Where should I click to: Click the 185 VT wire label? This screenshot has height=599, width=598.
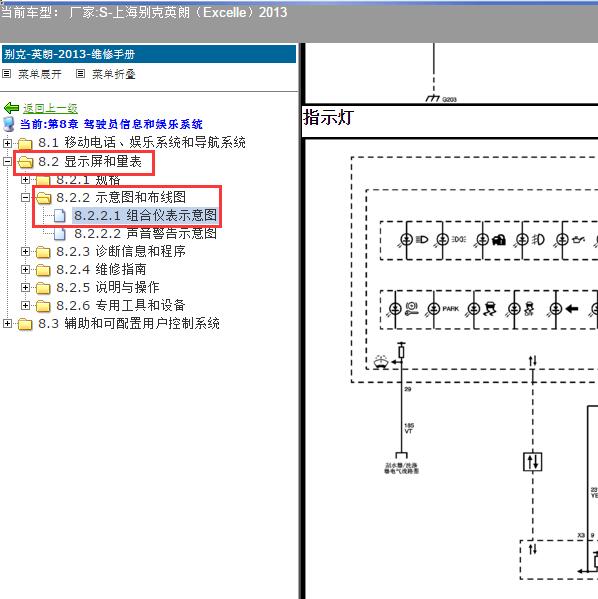pos(409,428)
